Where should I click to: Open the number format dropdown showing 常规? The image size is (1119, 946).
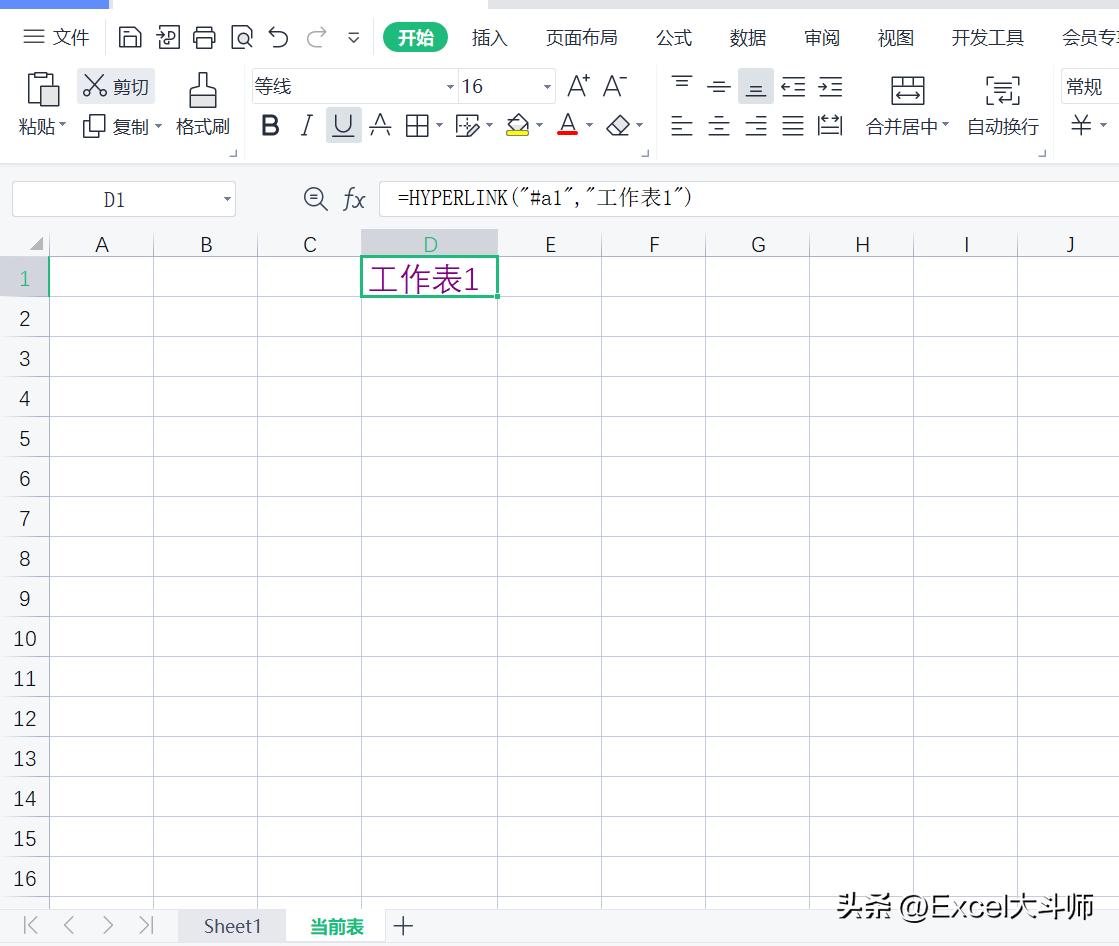(x=1086, y=87)
